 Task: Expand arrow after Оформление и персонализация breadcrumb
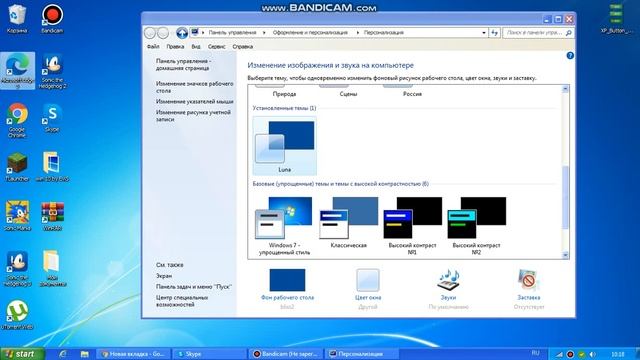pos(358,33)
